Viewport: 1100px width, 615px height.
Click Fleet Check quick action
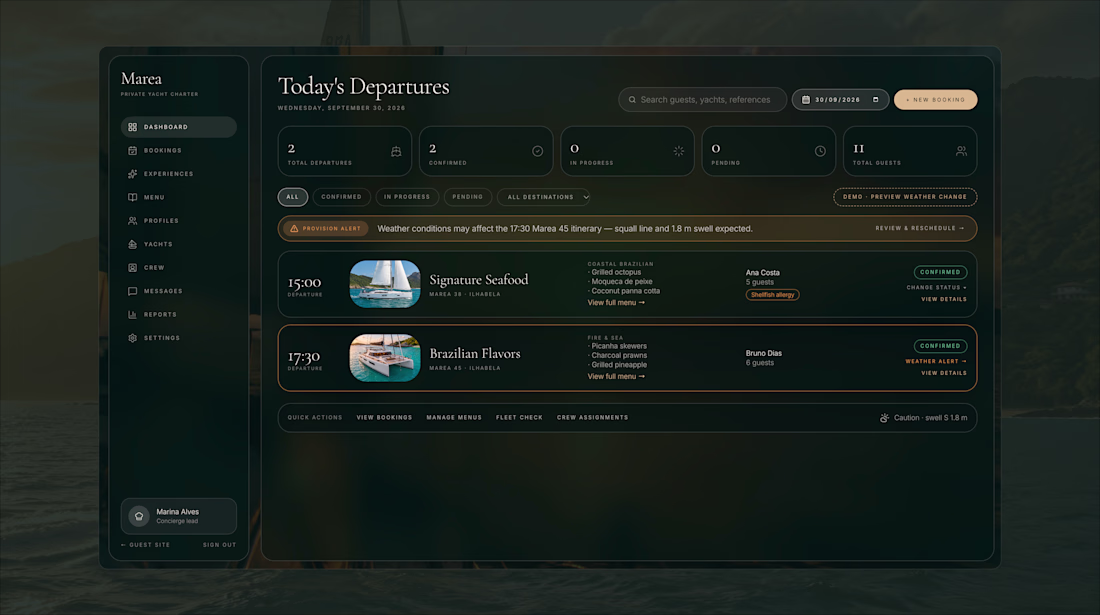point(519,418)
